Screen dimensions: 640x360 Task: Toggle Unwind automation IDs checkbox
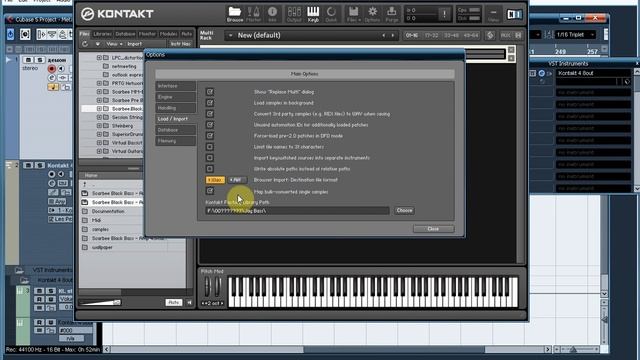click(210, 125)
